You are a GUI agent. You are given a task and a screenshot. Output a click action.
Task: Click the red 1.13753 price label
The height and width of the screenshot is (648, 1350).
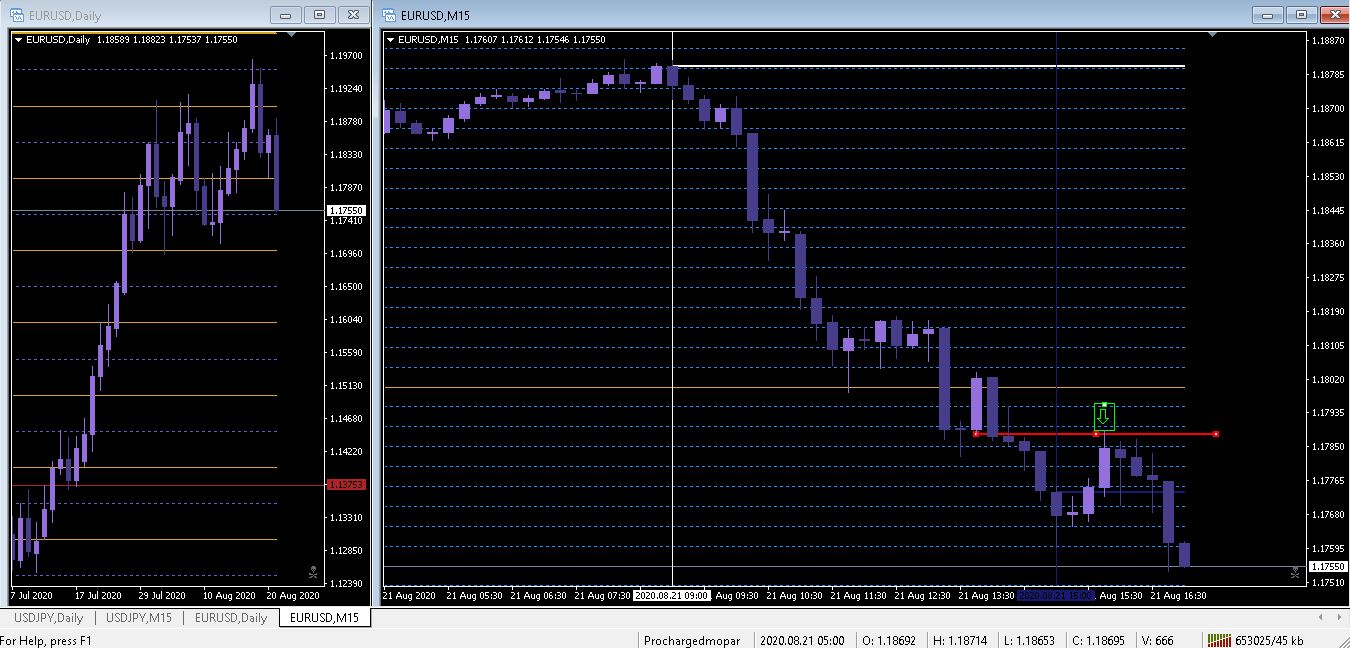346,485
